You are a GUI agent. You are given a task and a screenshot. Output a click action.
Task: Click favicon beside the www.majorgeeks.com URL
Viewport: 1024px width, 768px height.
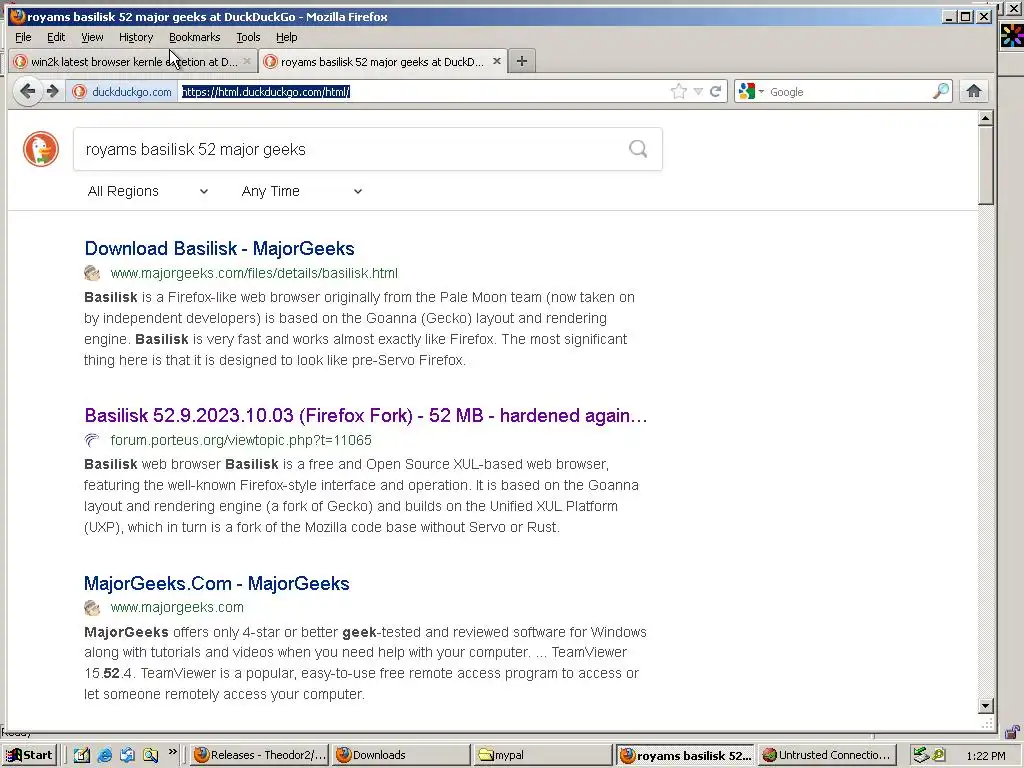(92, 607)
